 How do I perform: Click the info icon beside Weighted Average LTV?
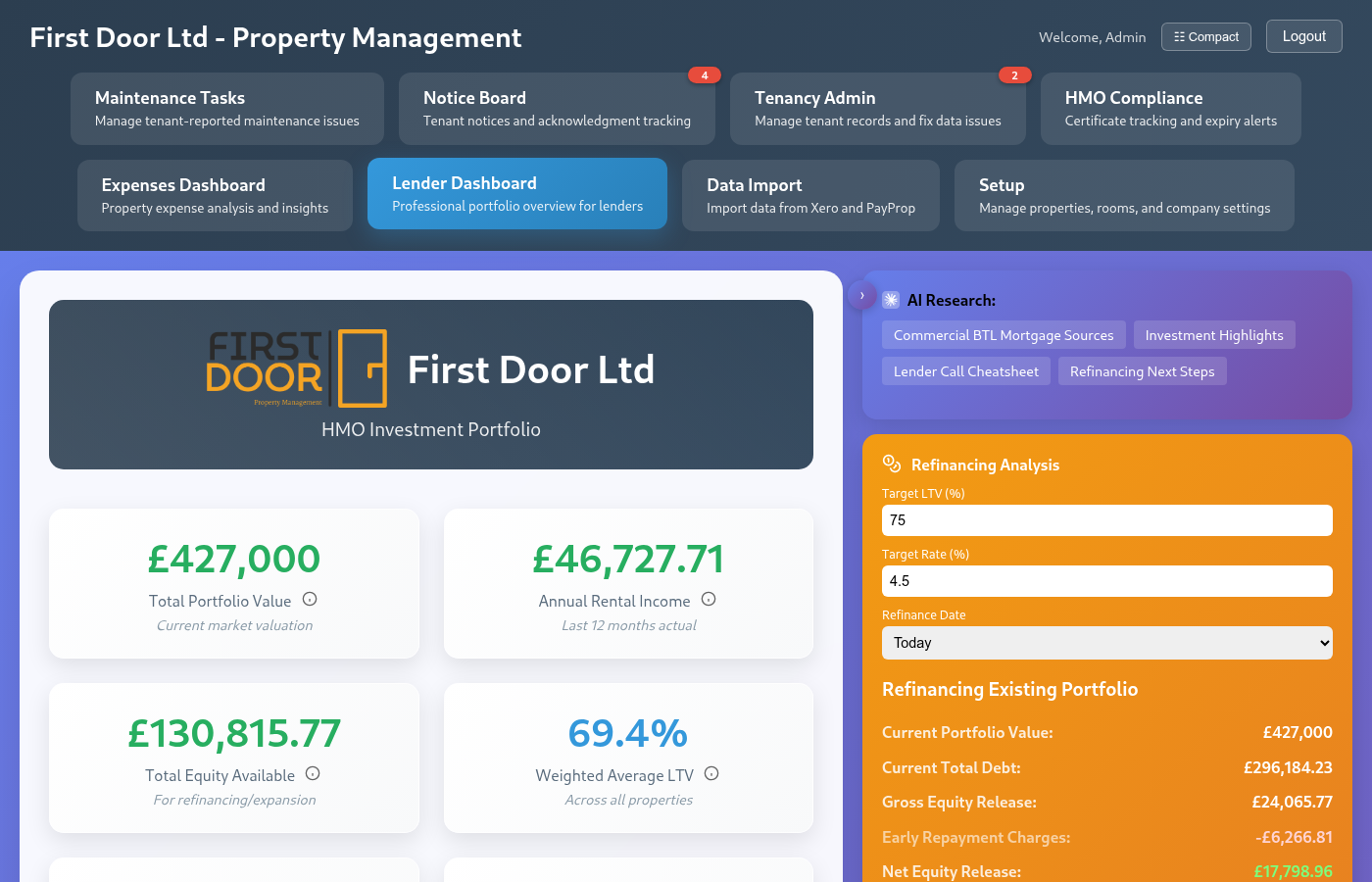coord(710,773)
